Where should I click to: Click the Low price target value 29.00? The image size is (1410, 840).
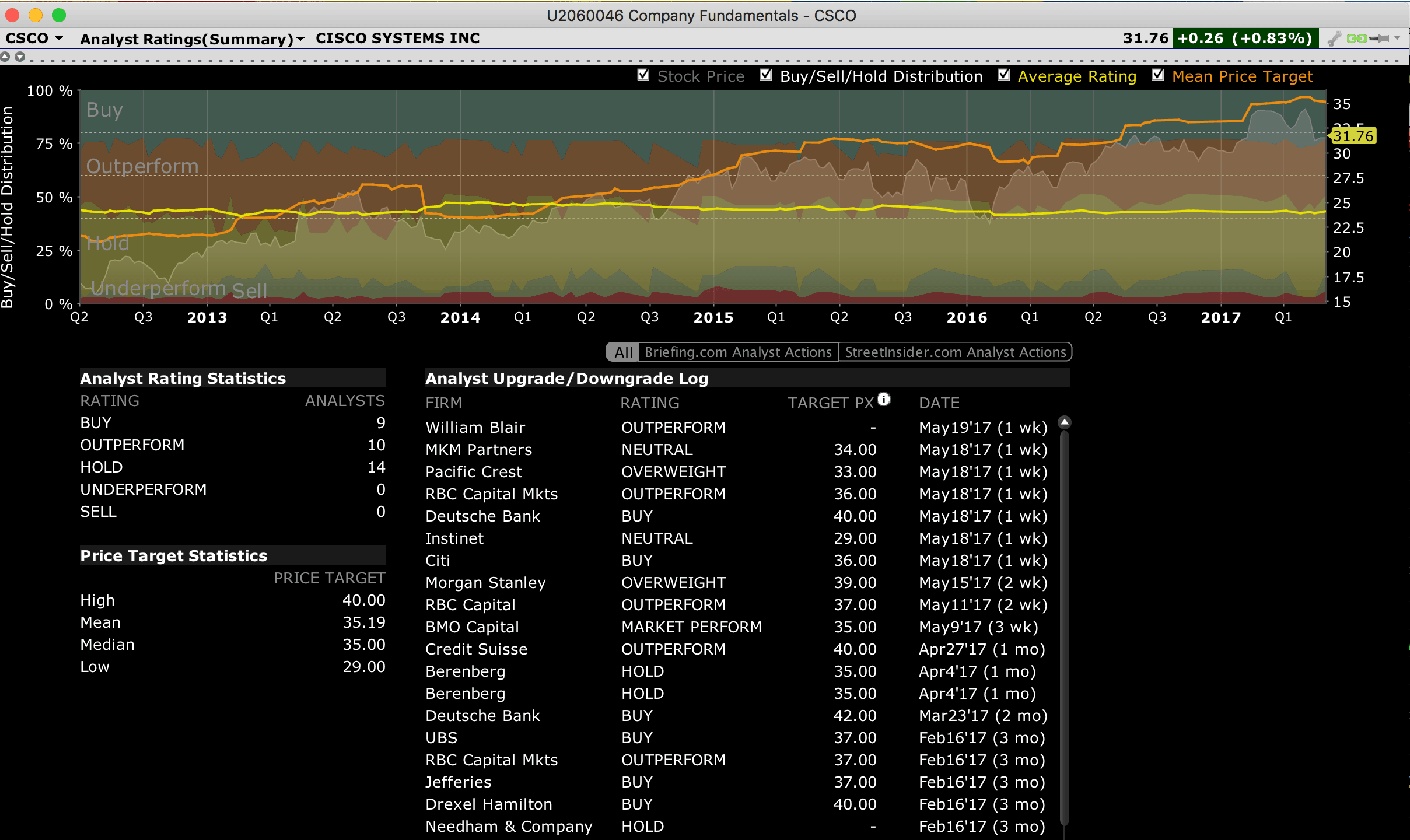(x=363, y=667)
